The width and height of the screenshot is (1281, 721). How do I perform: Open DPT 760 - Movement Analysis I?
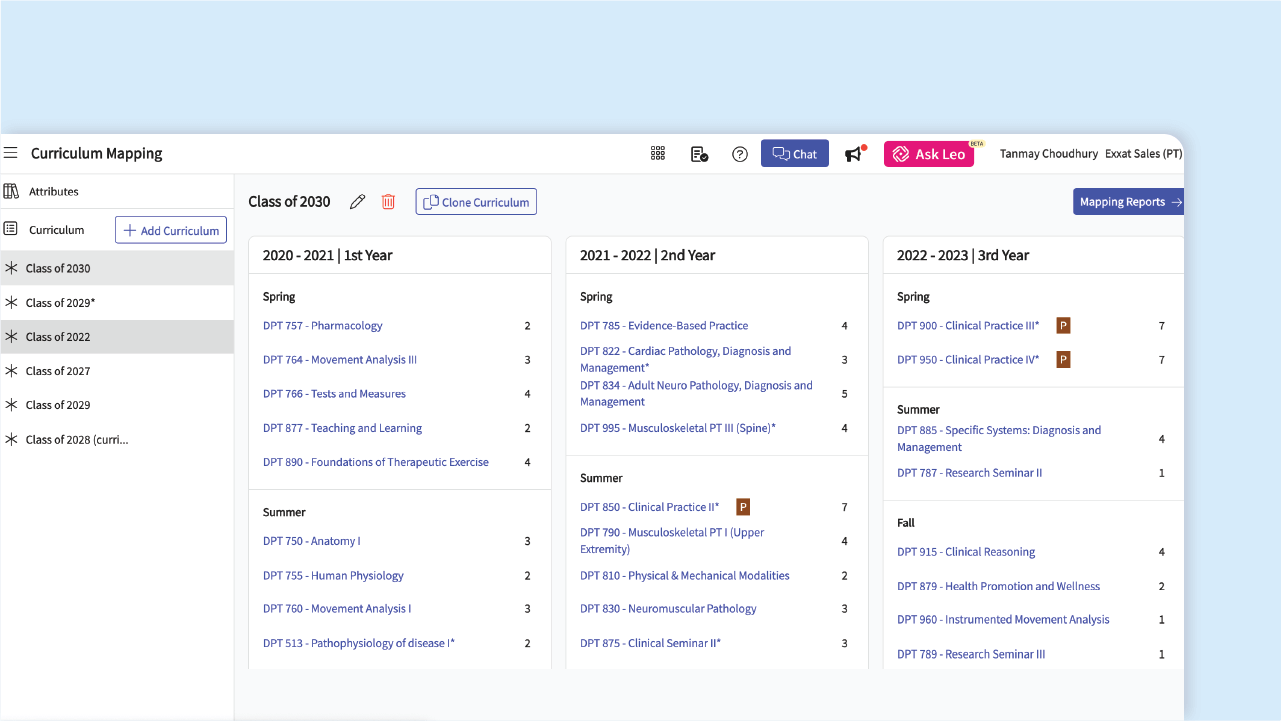337,608
